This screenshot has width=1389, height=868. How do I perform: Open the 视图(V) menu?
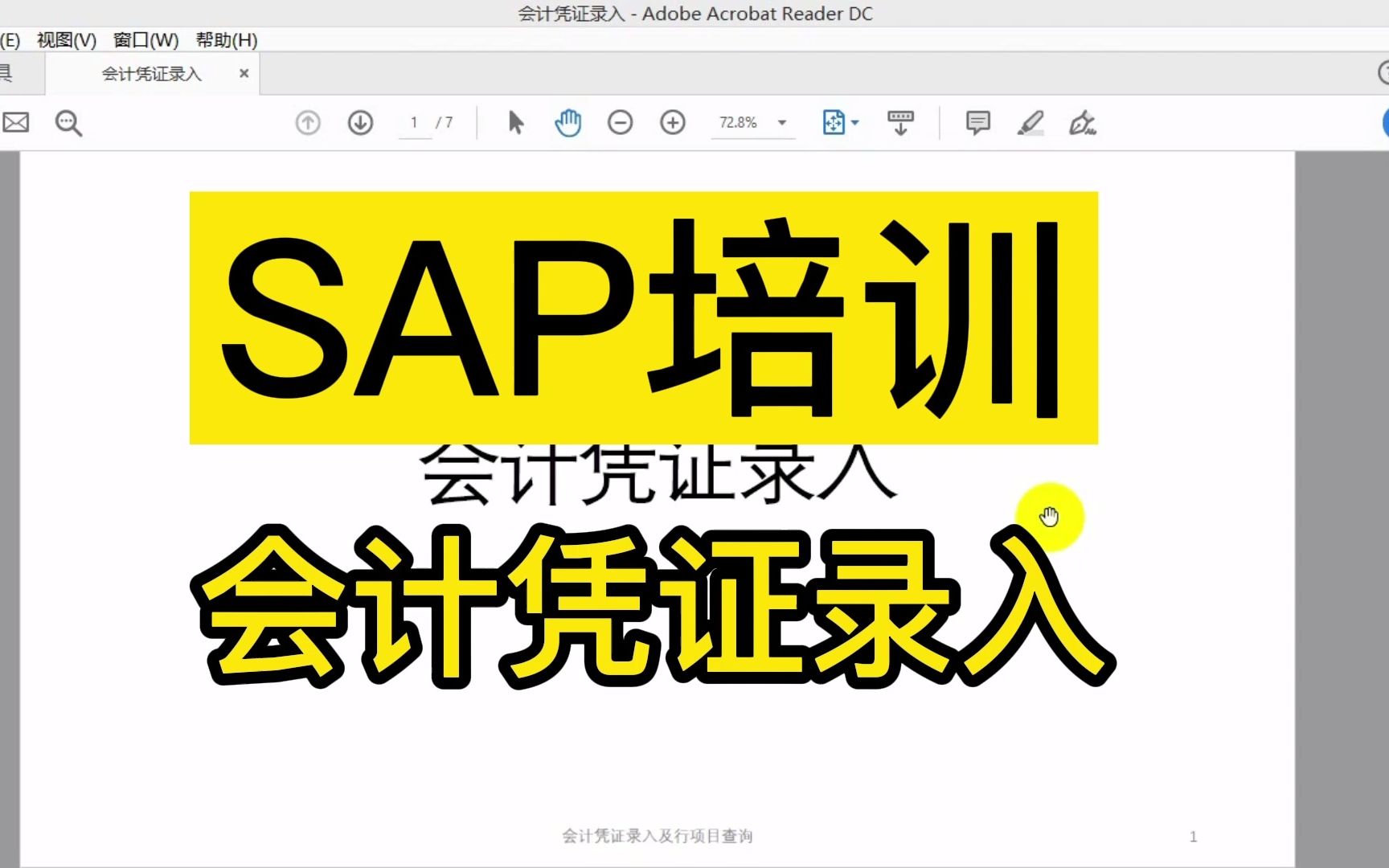67,40
